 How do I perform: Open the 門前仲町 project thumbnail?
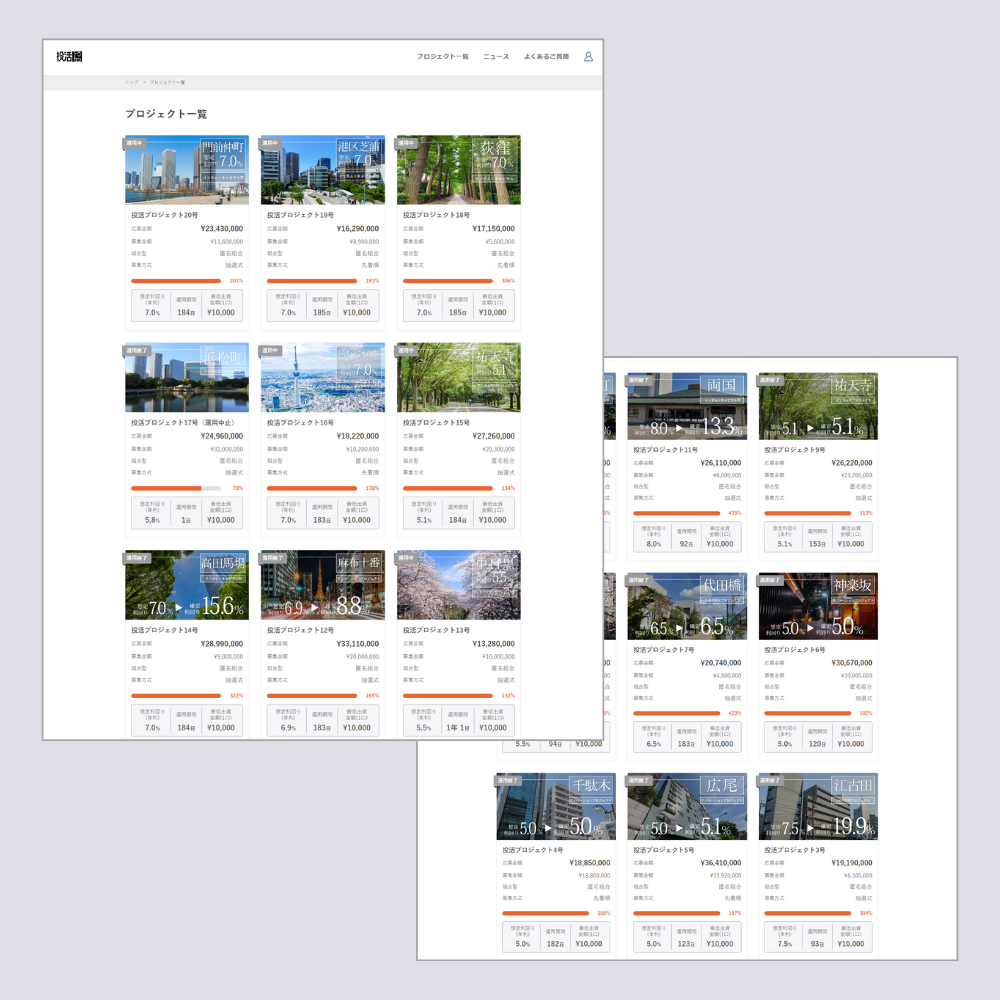186,170
